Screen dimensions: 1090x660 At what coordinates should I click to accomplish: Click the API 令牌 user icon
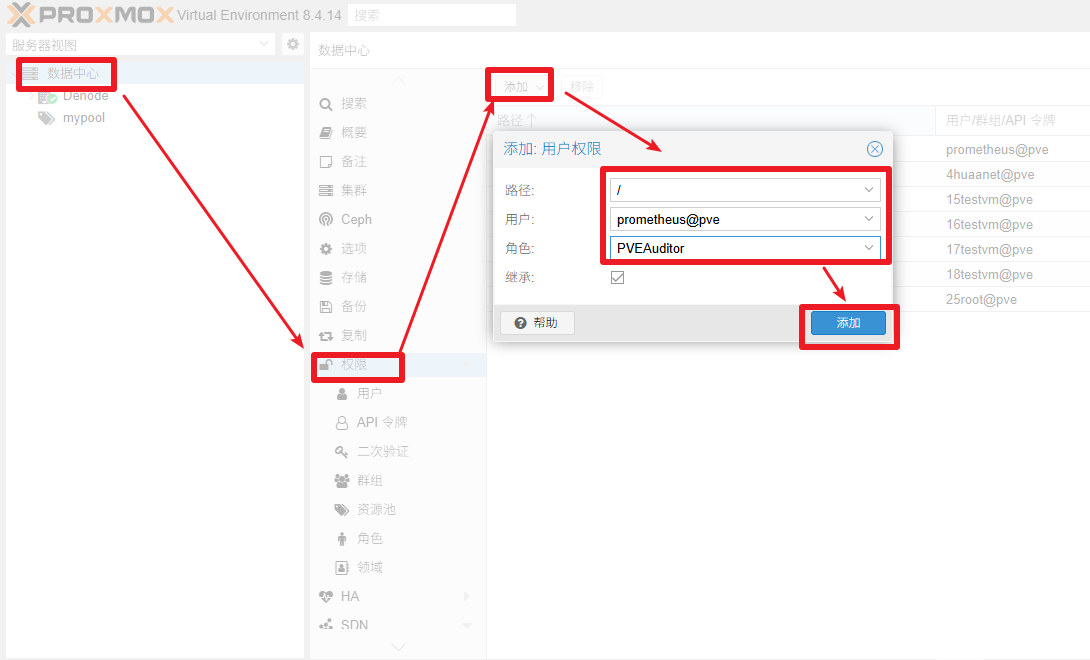(342, 423)
